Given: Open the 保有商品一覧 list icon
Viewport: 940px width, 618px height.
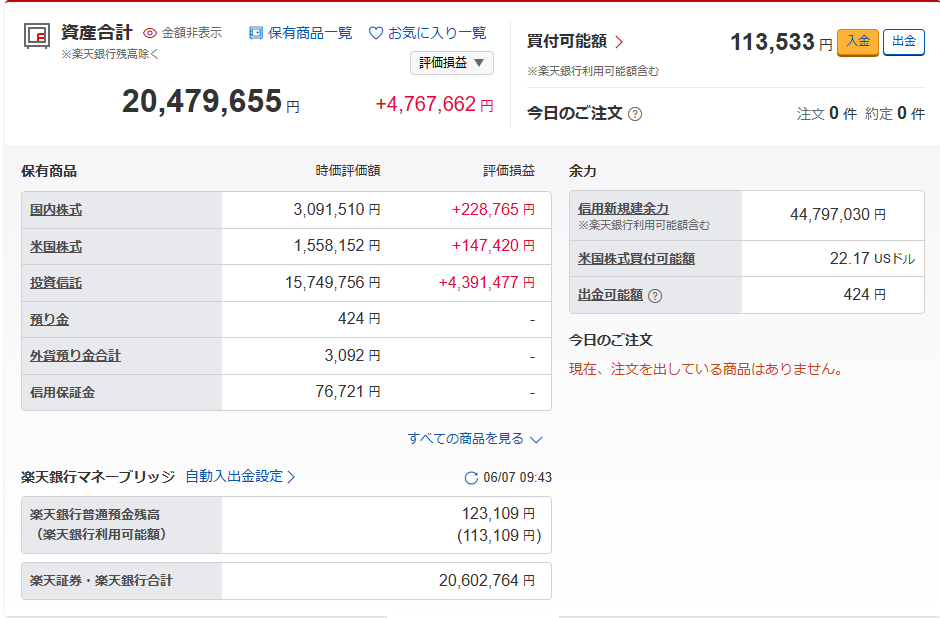Looking at the screenshot, I should click(256, 33).
